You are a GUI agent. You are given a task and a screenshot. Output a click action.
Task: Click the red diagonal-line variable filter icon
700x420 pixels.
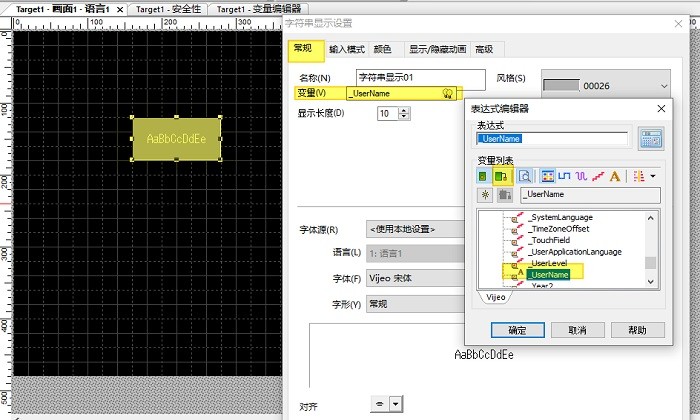[598, 176]
